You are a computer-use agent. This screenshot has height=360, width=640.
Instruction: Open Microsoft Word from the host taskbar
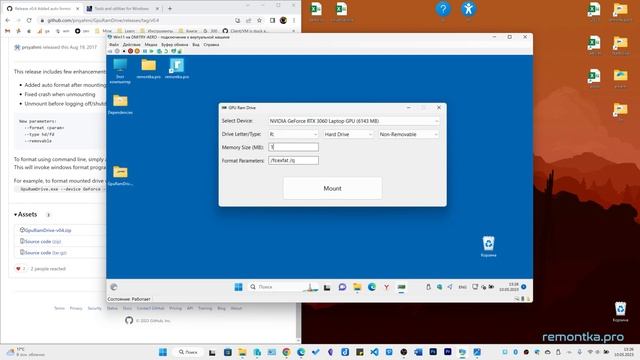click(418, 352)
